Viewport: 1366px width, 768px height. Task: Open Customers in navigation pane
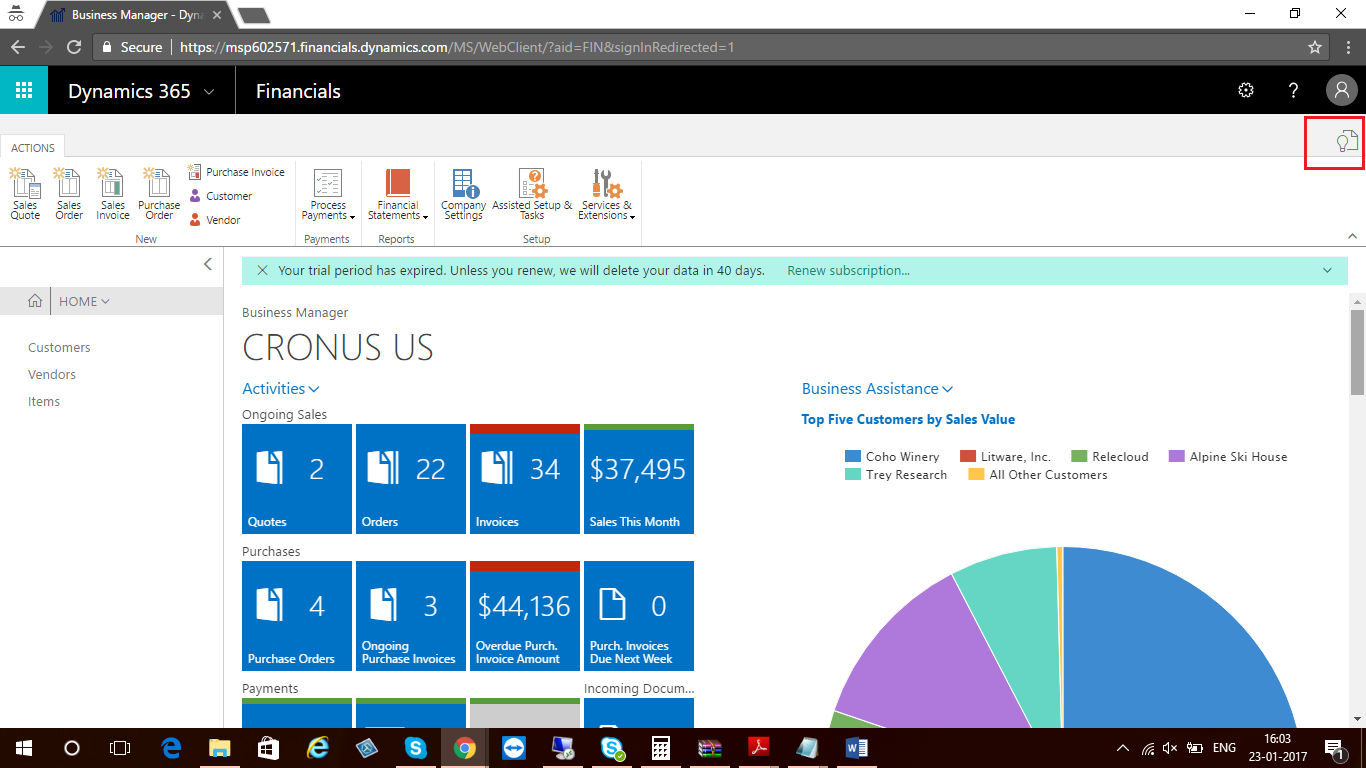click(59, 347)
